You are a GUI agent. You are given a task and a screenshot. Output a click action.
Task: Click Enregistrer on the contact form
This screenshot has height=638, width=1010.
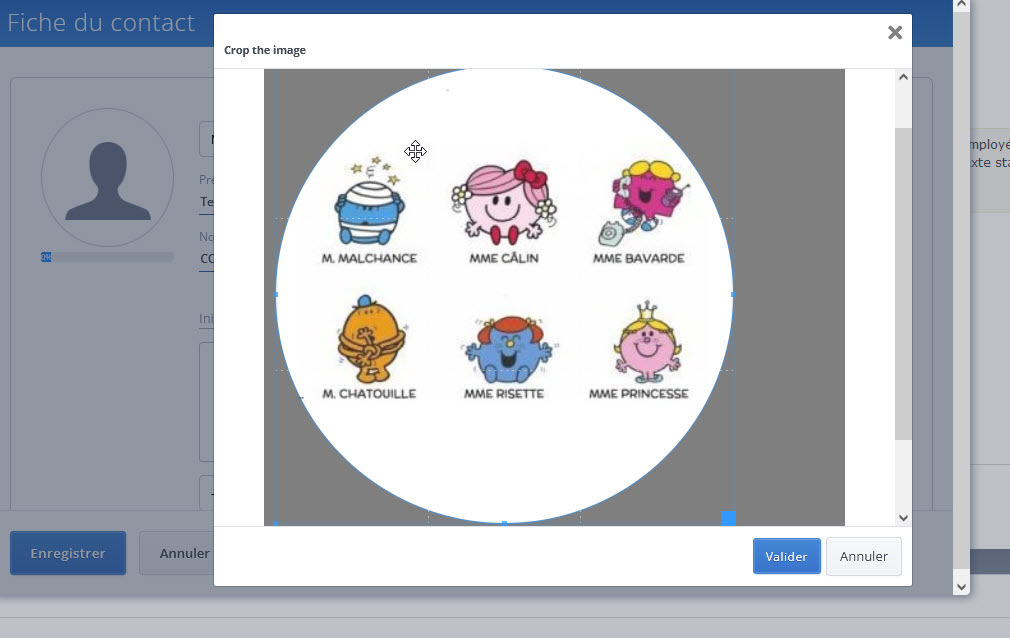68,553
